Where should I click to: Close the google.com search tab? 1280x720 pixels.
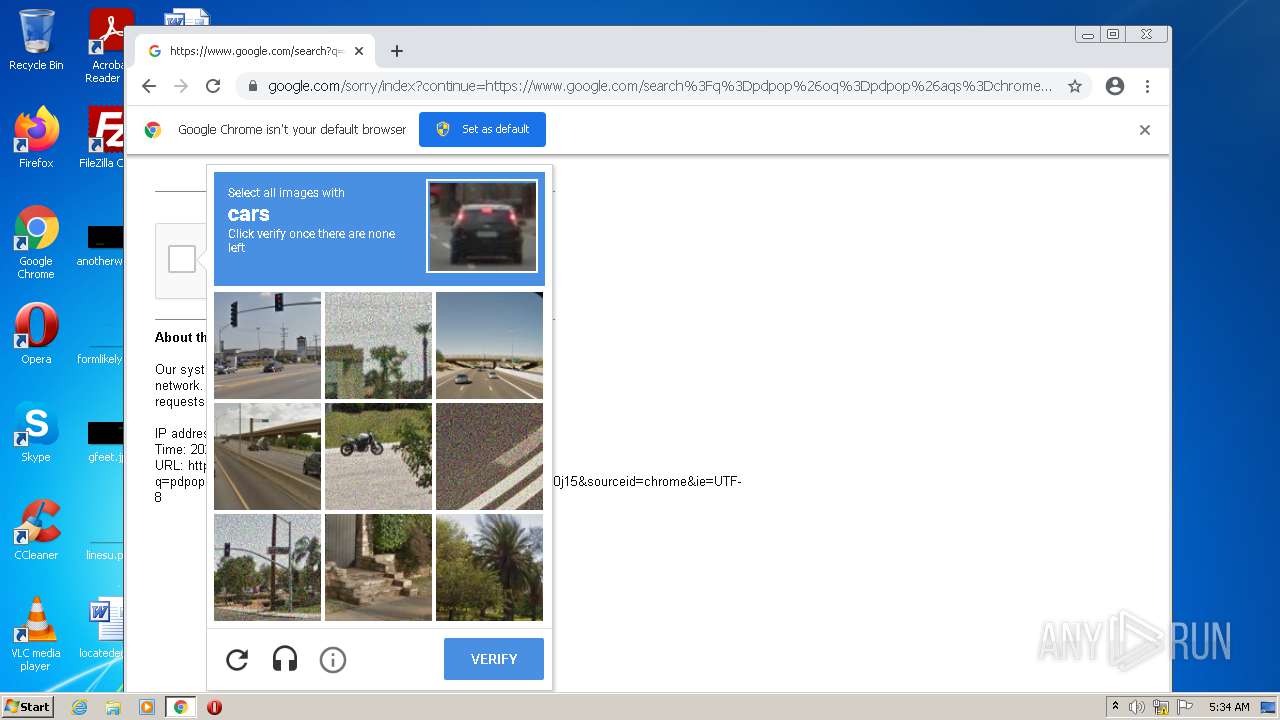(x=359, y=51)
